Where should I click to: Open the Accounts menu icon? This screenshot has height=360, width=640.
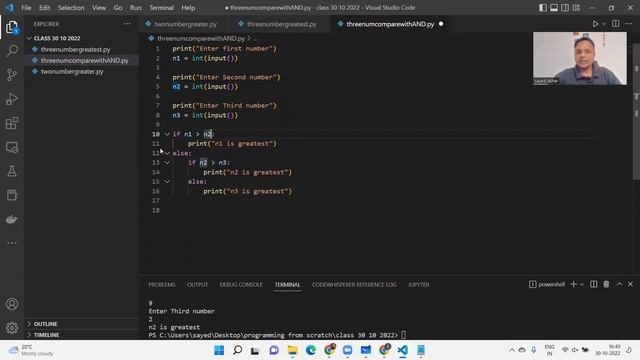pyautogui.click(x=12, y=304)
